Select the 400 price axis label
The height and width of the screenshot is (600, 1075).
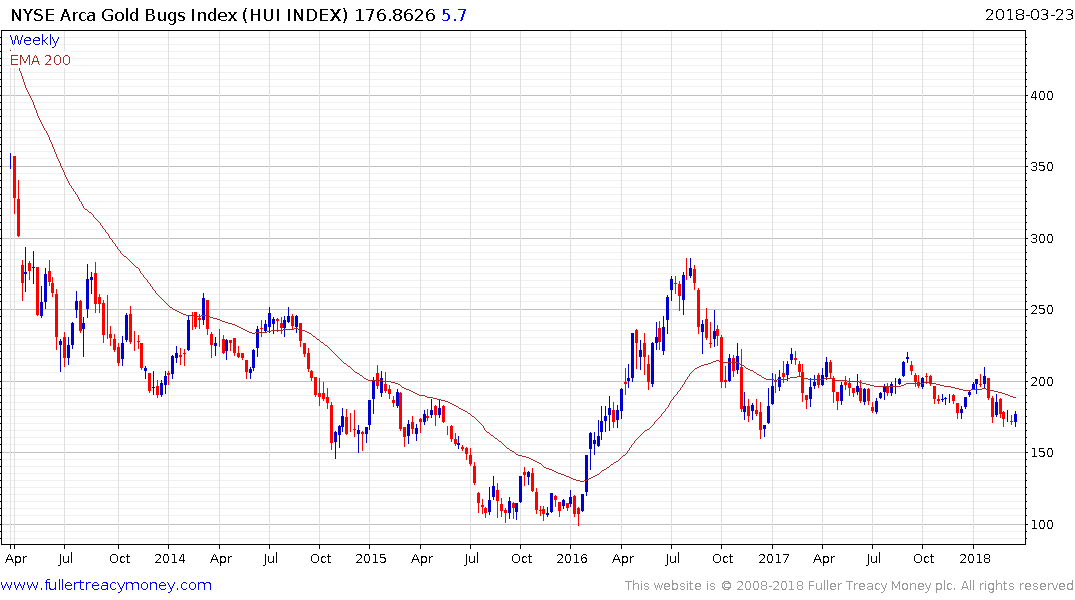pos(1042,95)
